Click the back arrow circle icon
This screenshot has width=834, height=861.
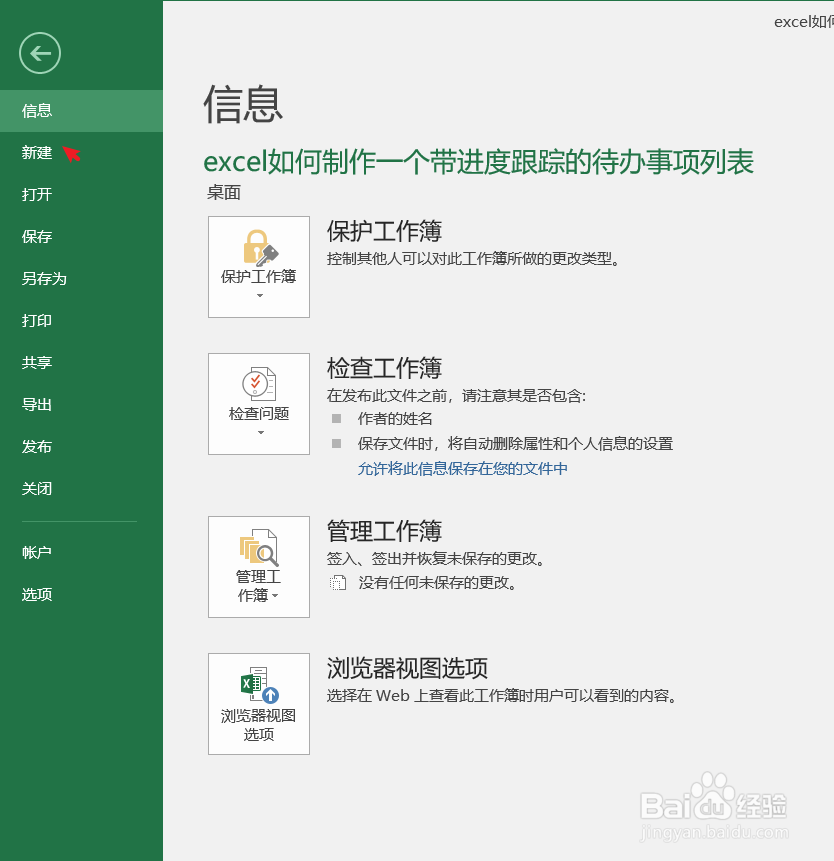point(40,53)
